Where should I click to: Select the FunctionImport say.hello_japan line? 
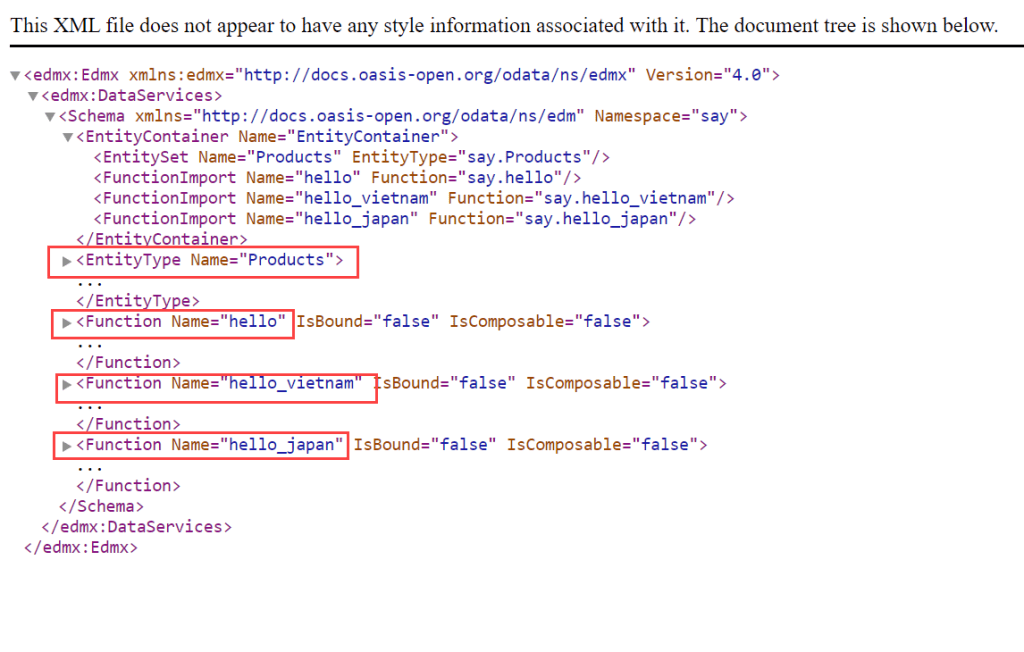coord(394,219)
